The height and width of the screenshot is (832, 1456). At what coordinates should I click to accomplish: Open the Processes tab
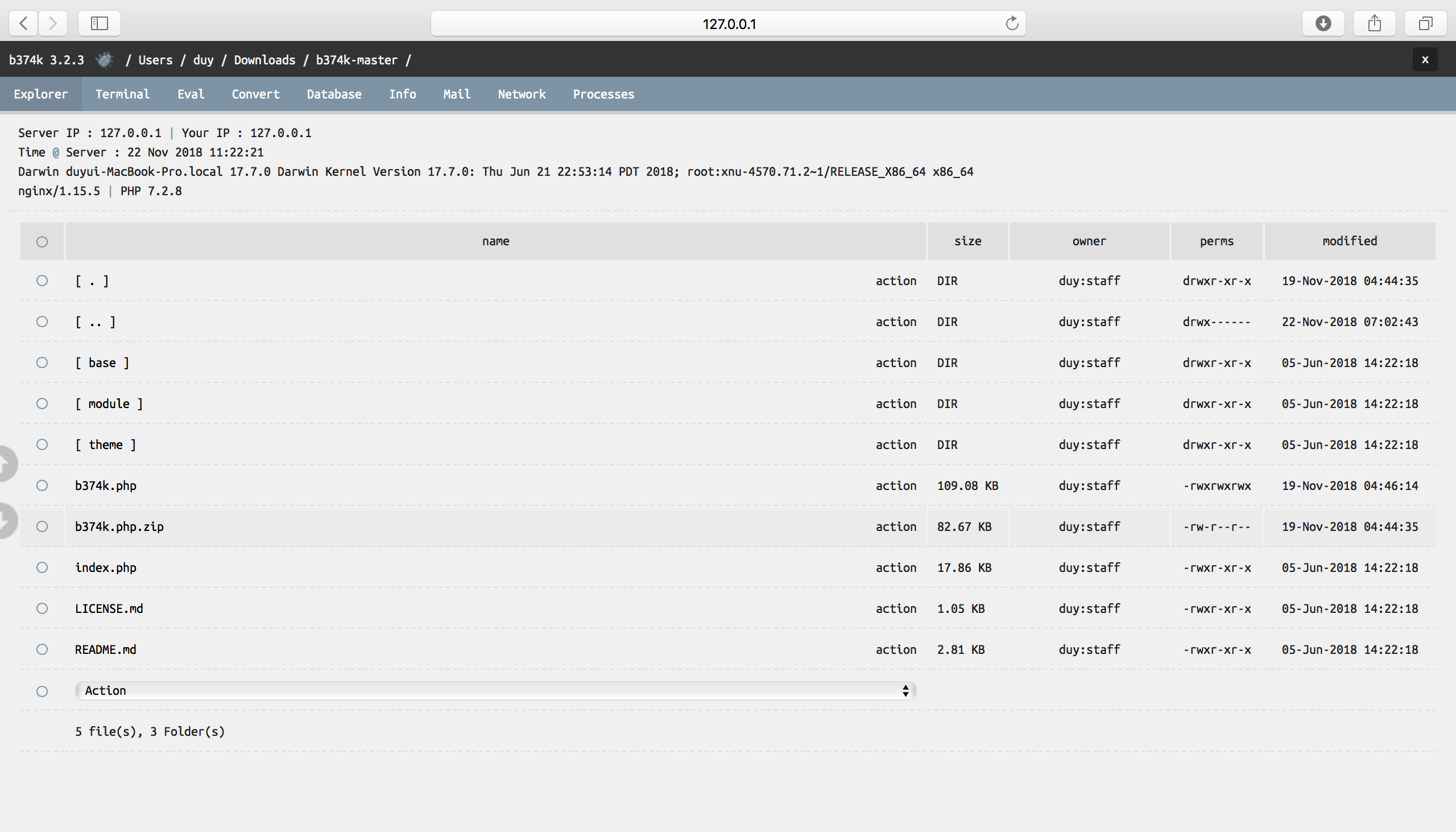pyautogui.click(x=603, y=94)
